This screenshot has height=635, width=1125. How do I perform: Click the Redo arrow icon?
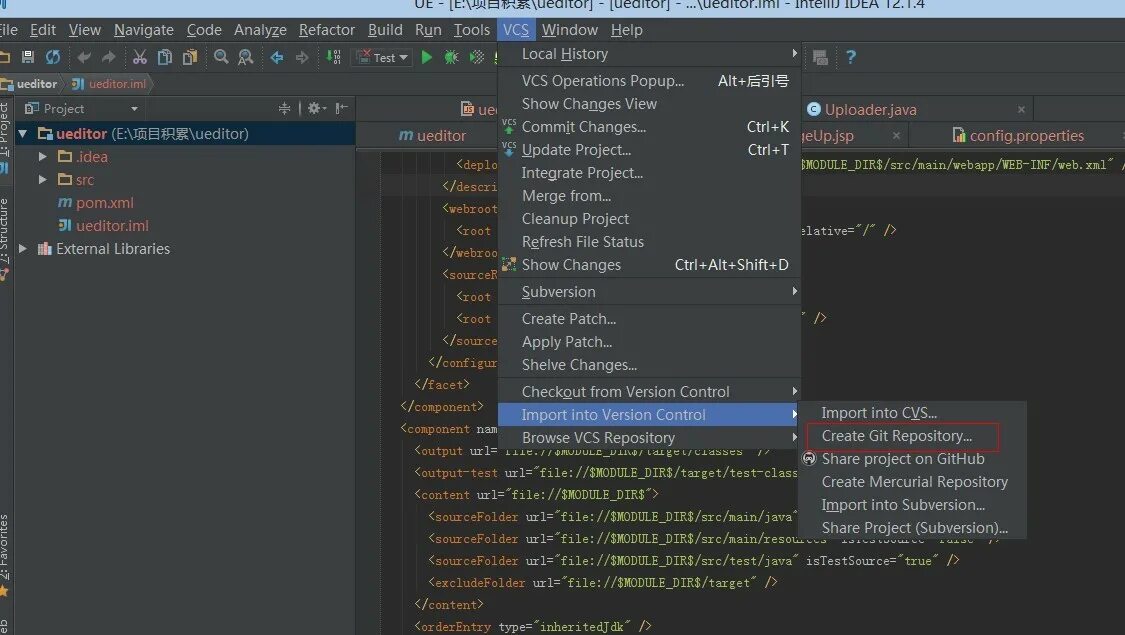coord(108,57)
